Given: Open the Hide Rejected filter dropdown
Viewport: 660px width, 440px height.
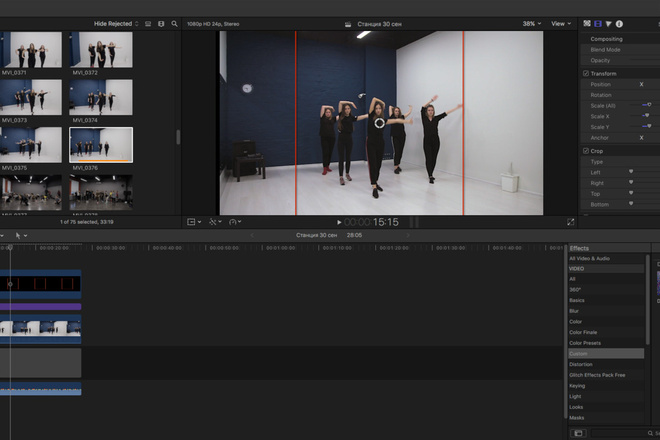Looking at the screenshot, I should pos(116,24).
